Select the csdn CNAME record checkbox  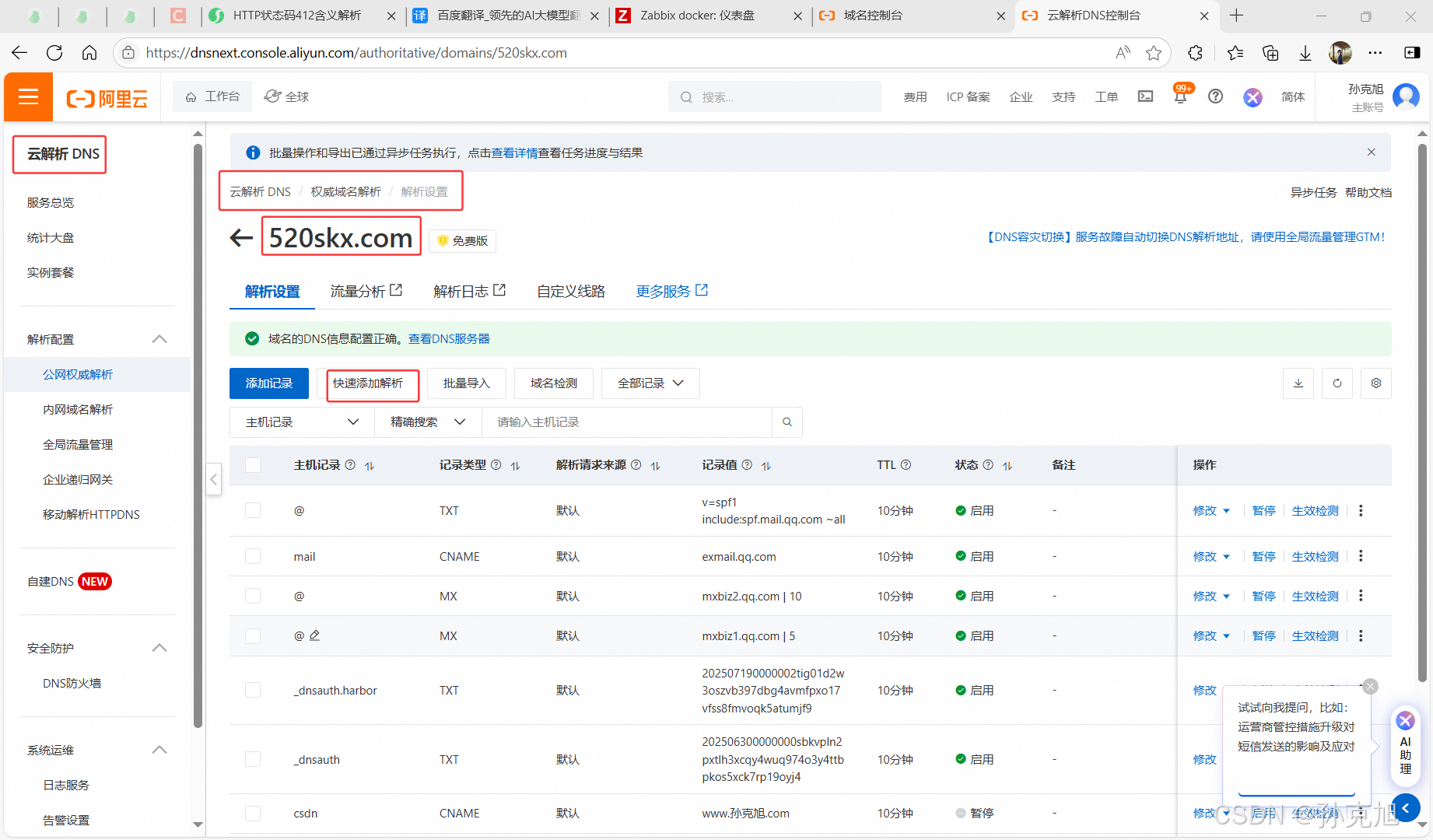pyautogui.click(x=253, y=813)
